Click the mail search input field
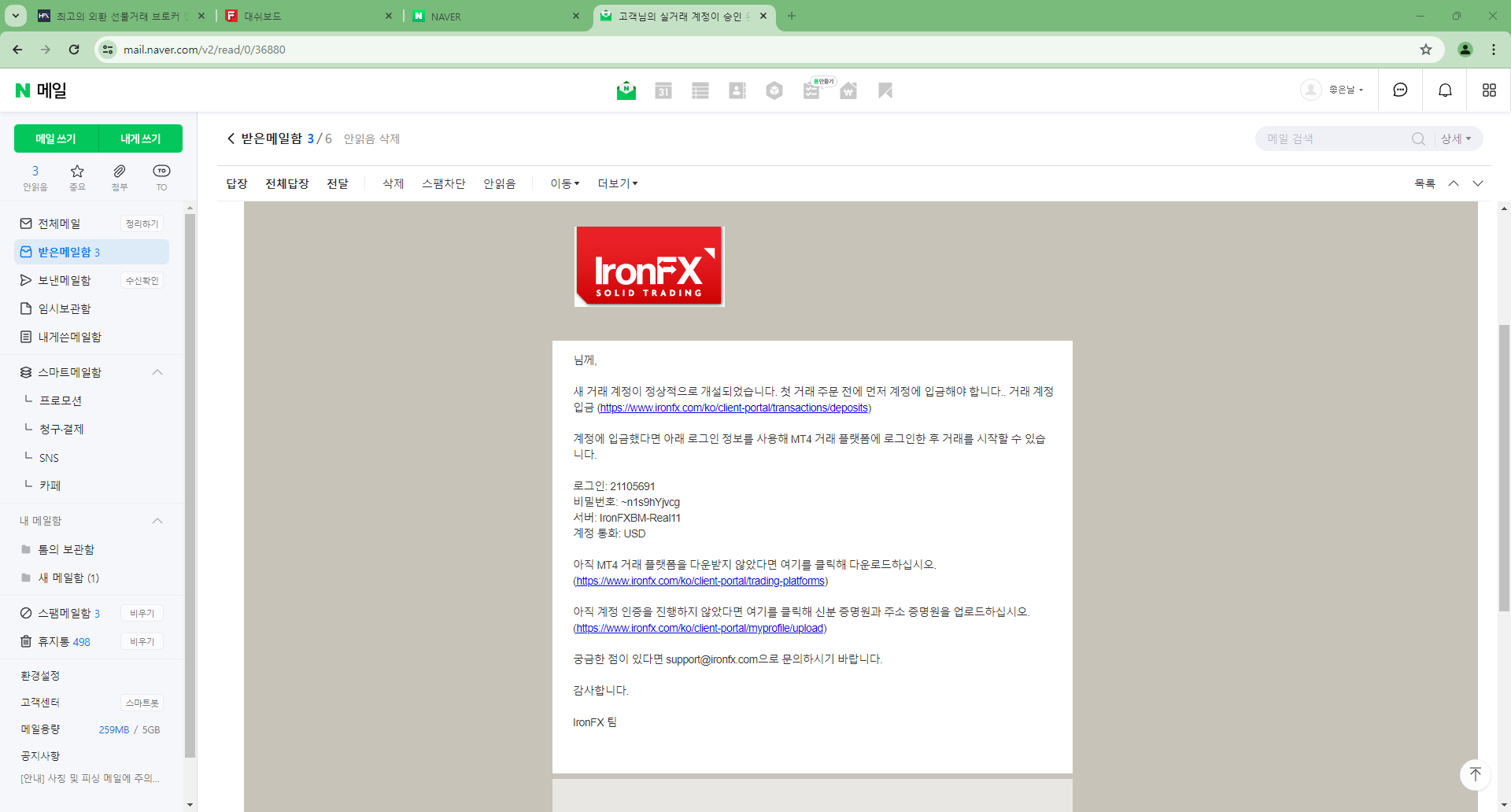This screenshot has height=812, width=1511. (1338, 138)
